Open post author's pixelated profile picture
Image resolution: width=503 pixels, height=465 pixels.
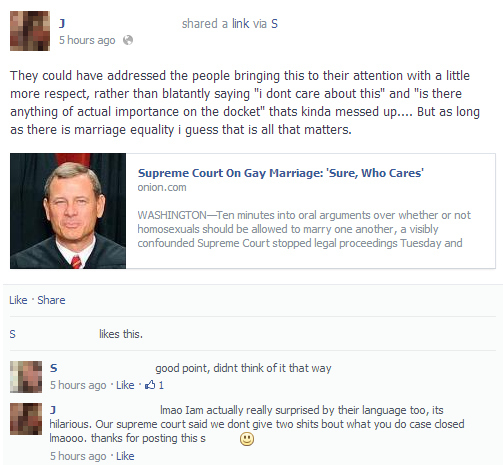(x=30, y=31)
